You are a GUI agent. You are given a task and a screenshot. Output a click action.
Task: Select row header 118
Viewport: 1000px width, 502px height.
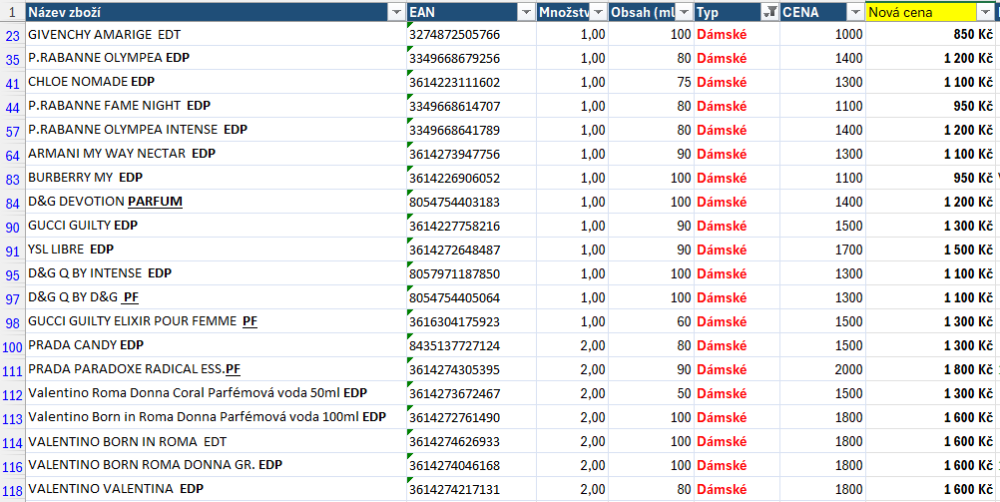13,489
